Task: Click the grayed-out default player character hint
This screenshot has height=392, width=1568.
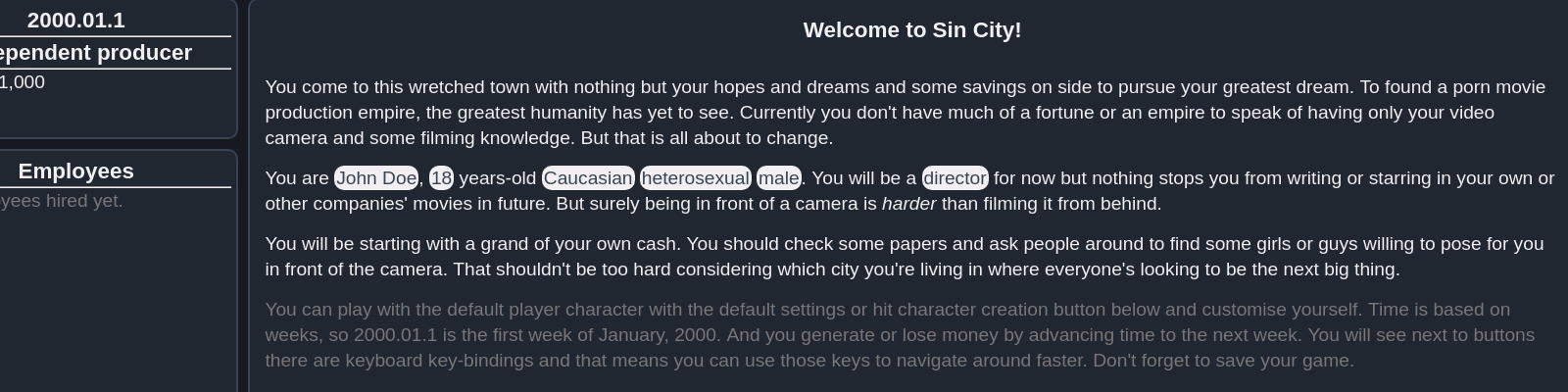Action: click(x=900, y=335)
